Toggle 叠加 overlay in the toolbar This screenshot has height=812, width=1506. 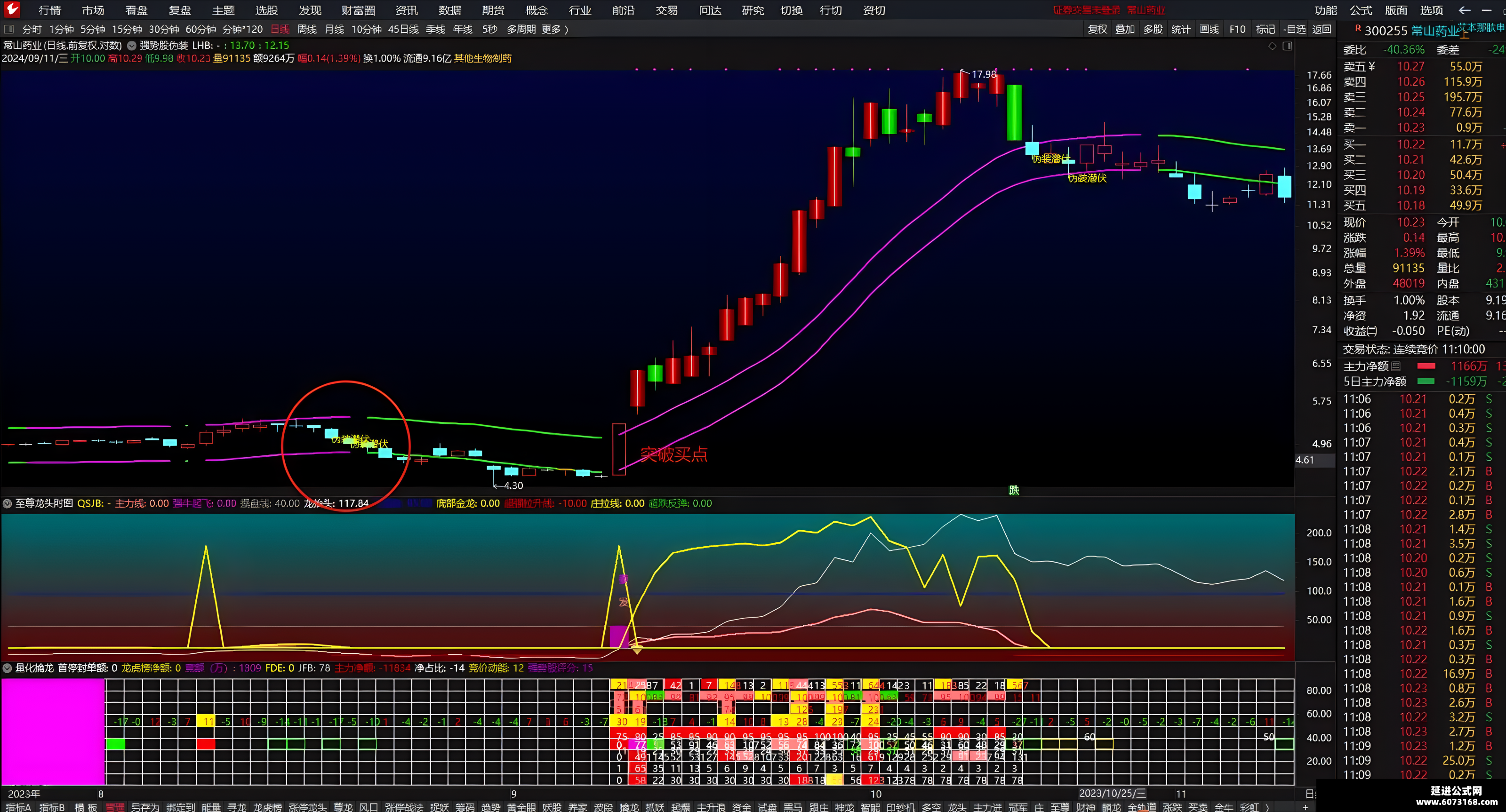pos(1125,29)
